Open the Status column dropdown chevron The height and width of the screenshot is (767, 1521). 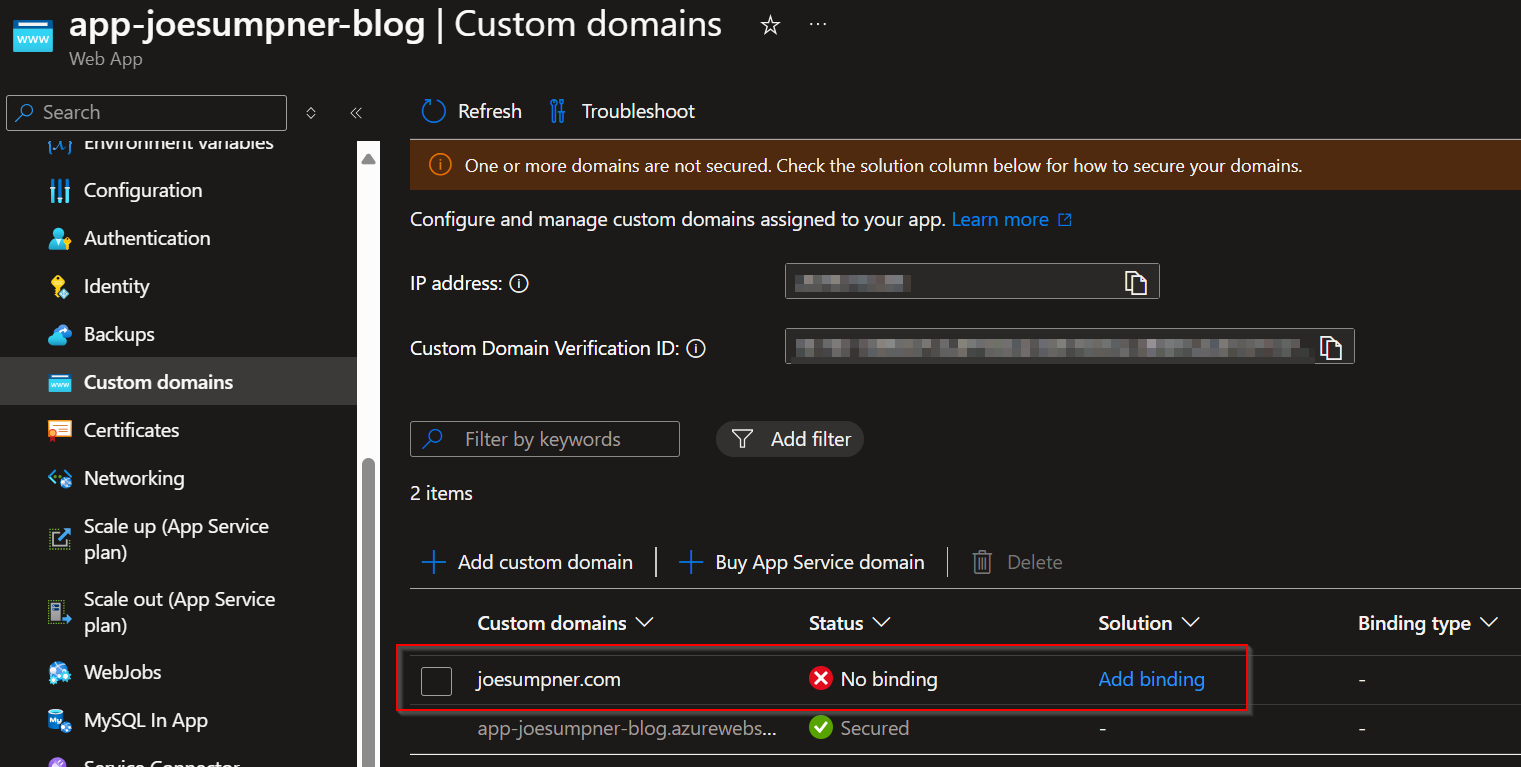(881, 622)
